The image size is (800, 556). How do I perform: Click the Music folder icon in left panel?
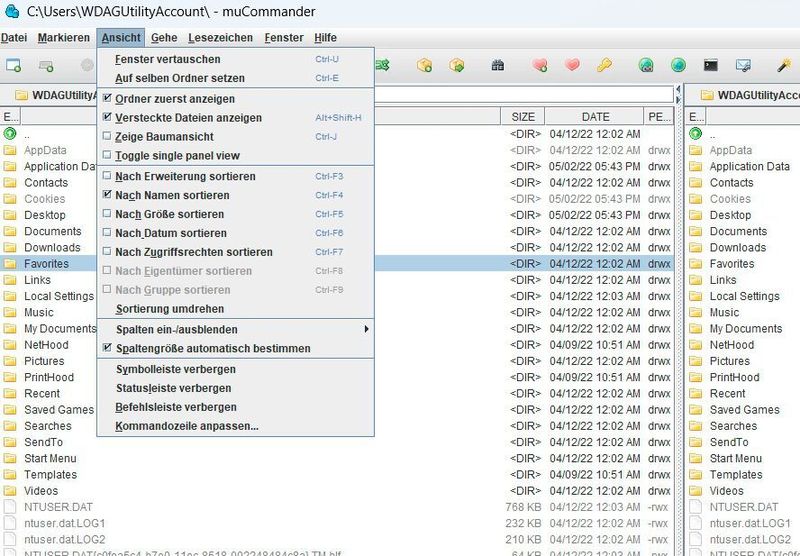10,312
